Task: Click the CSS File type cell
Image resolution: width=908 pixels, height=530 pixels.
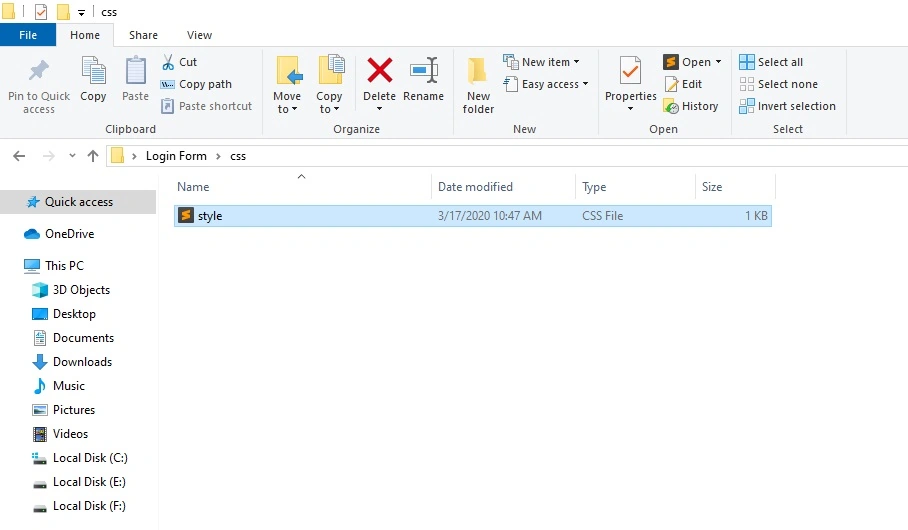Action: pos(602,216)
